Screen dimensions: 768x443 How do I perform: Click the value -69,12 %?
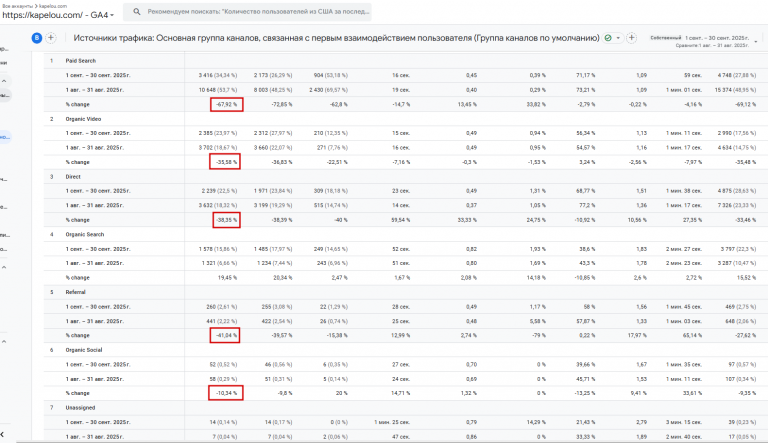point(745,104)
